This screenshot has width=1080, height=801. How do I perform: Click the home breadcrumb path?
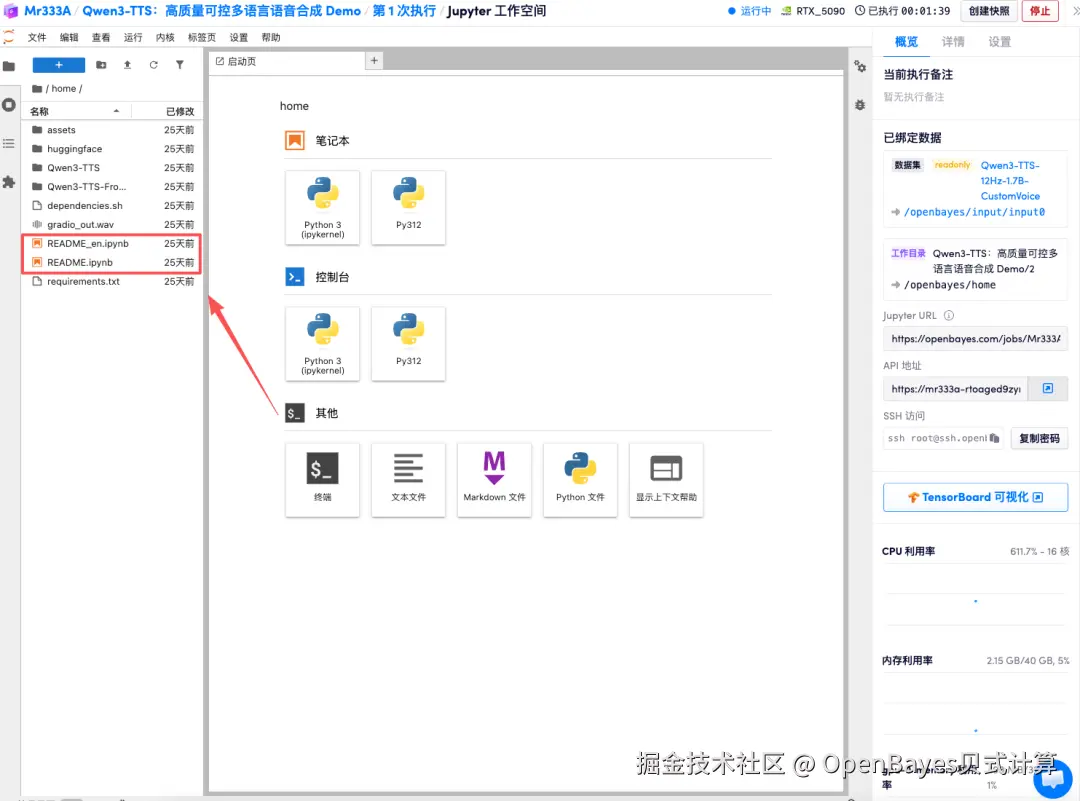pyautogui.click(x=63, y=88)
